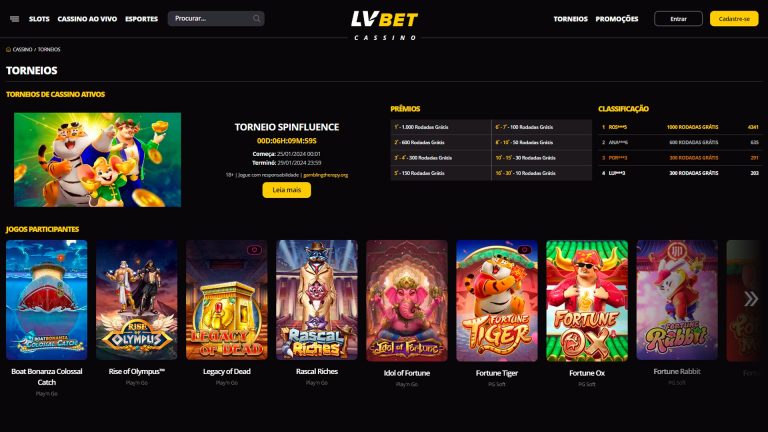
Task: Open the Fortune Ox game thumbnail
Action: (587, 301)
